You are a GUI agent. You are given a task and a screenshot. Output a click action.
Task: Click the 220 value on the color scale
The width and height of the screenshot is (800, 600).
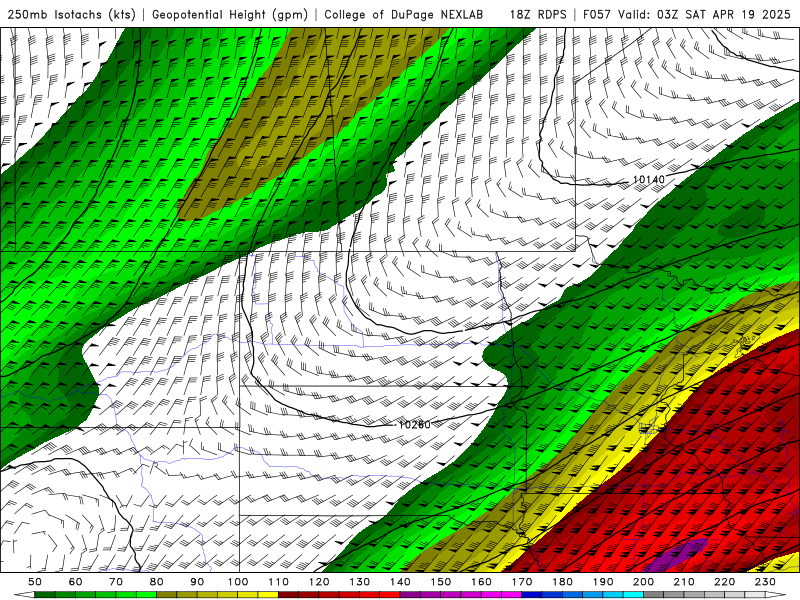point(725,582)
